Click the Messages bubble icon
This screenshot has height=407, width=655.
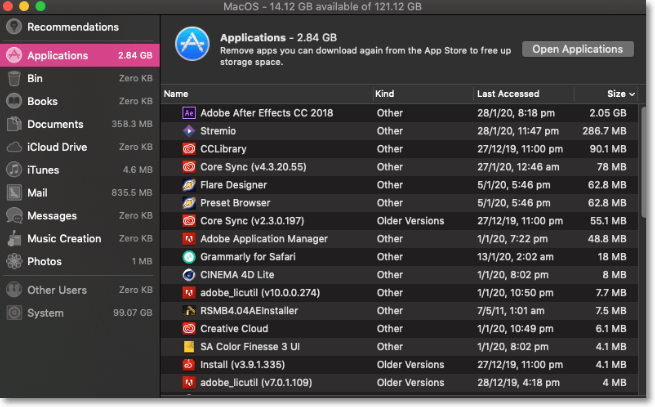(14, 216)
